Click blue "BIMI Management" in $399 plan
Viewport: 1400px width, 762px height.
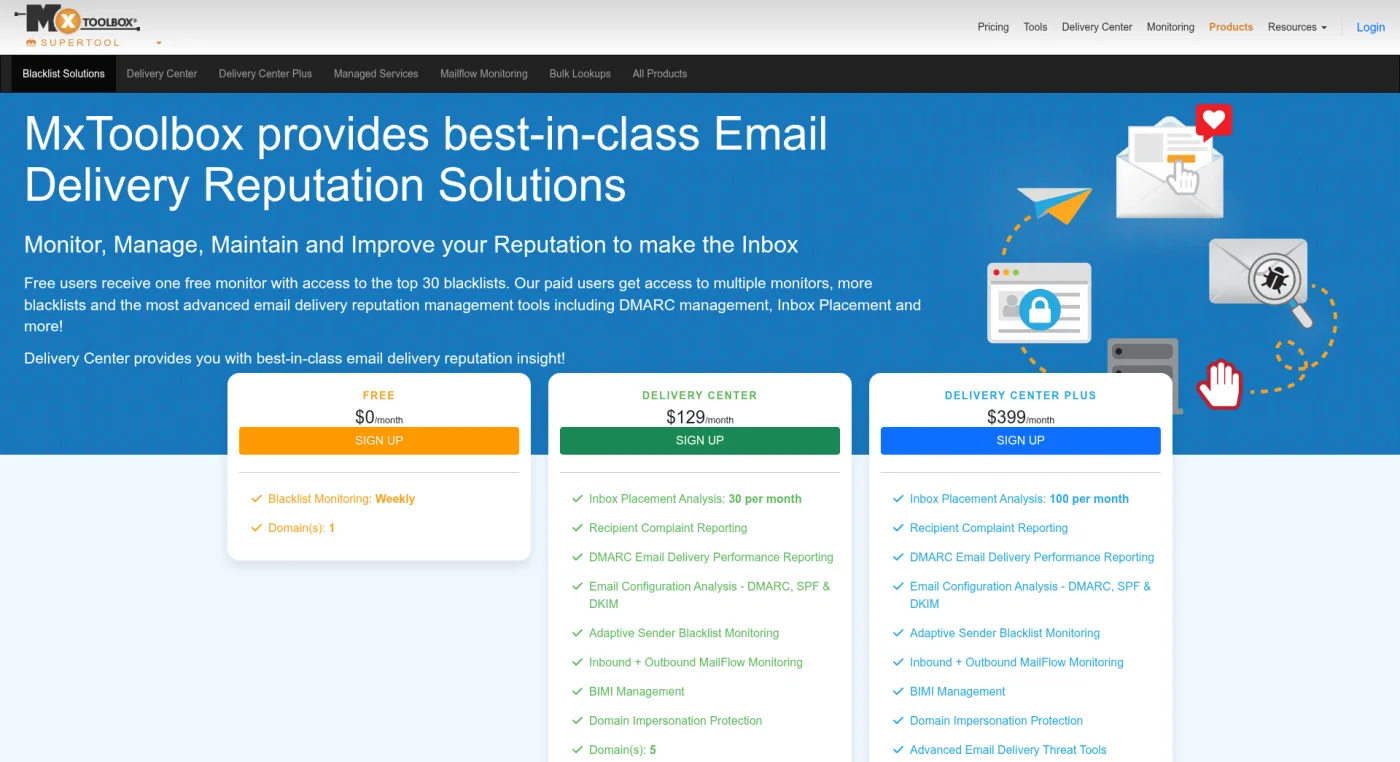click(x=958, y=691)
